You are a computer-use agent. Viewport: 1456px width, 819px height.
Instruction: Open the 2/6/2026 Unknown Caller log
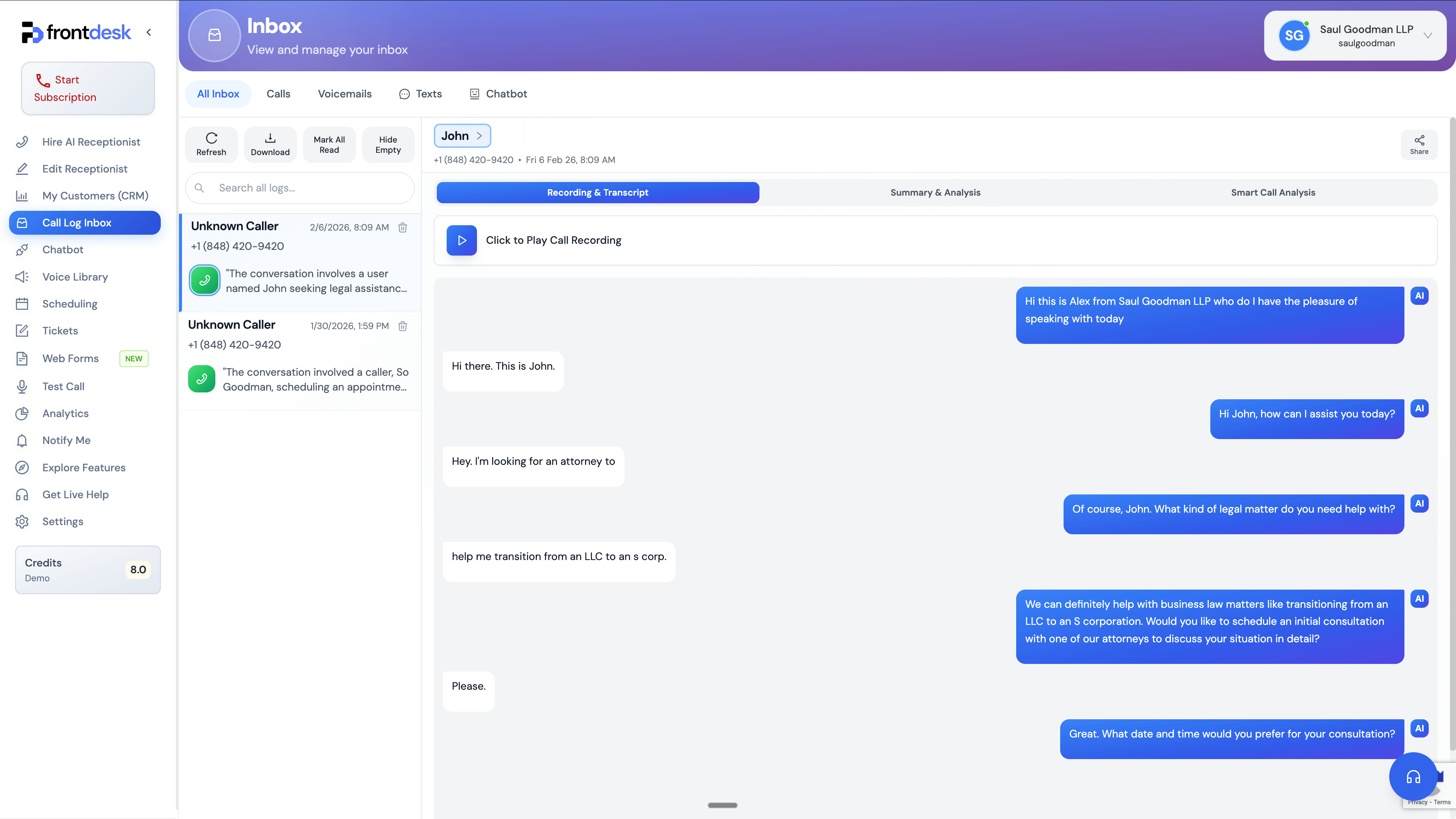point(301,263)
